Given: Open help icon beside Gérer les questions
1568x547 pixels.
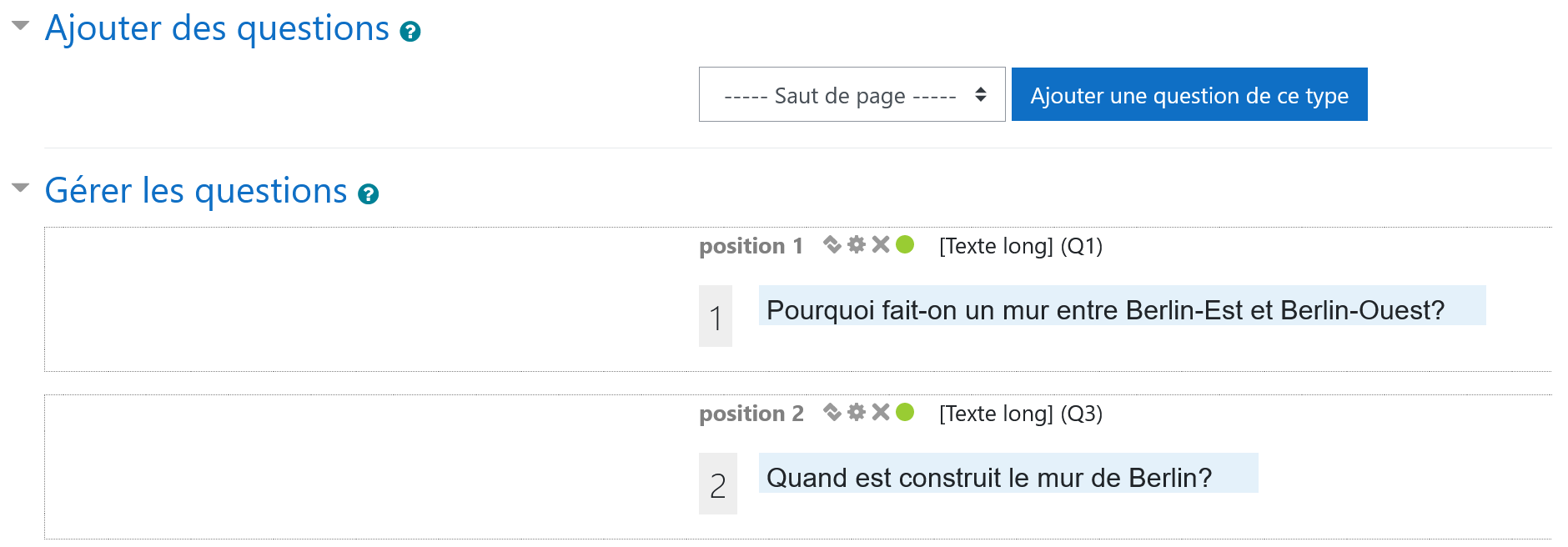Looking at the screenshot, I should [x=368, y=194].
